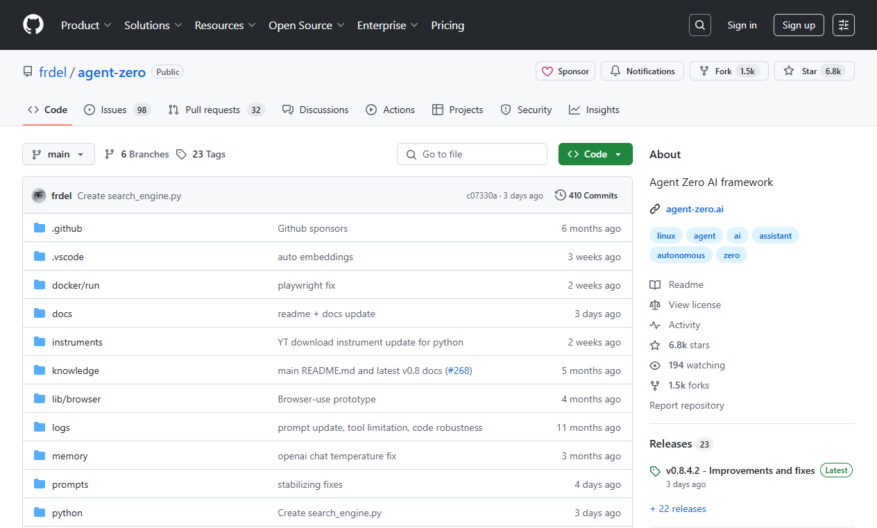The height and width of the screenshot is (528, 877).
Task: Open the Actions tab
Action: [x=390, y=110]
